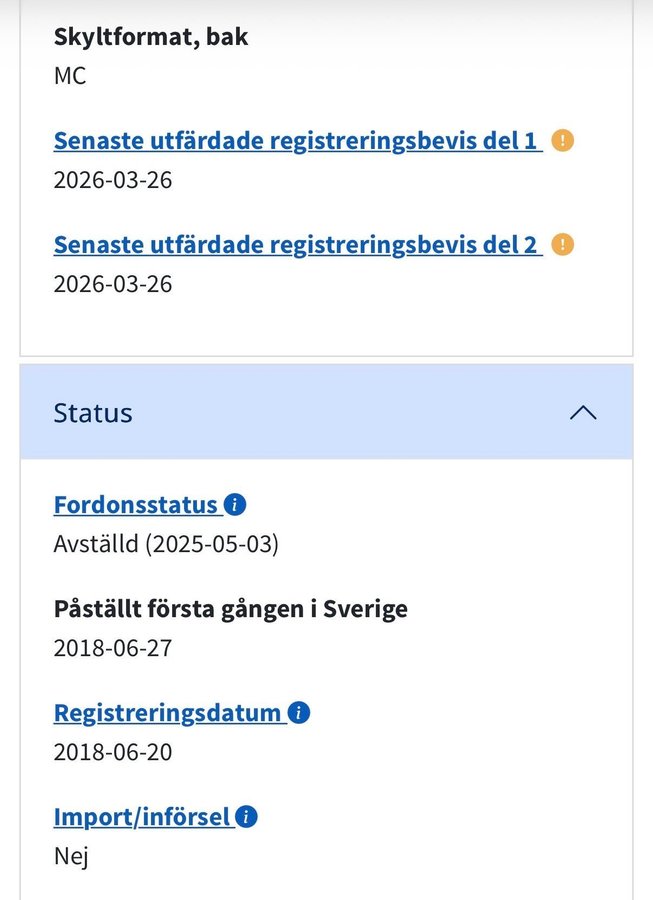This screenshot has height=900, width=653.
Task: Select the MC plate format value
Action: pyautogui.click(x=70, y=76)
